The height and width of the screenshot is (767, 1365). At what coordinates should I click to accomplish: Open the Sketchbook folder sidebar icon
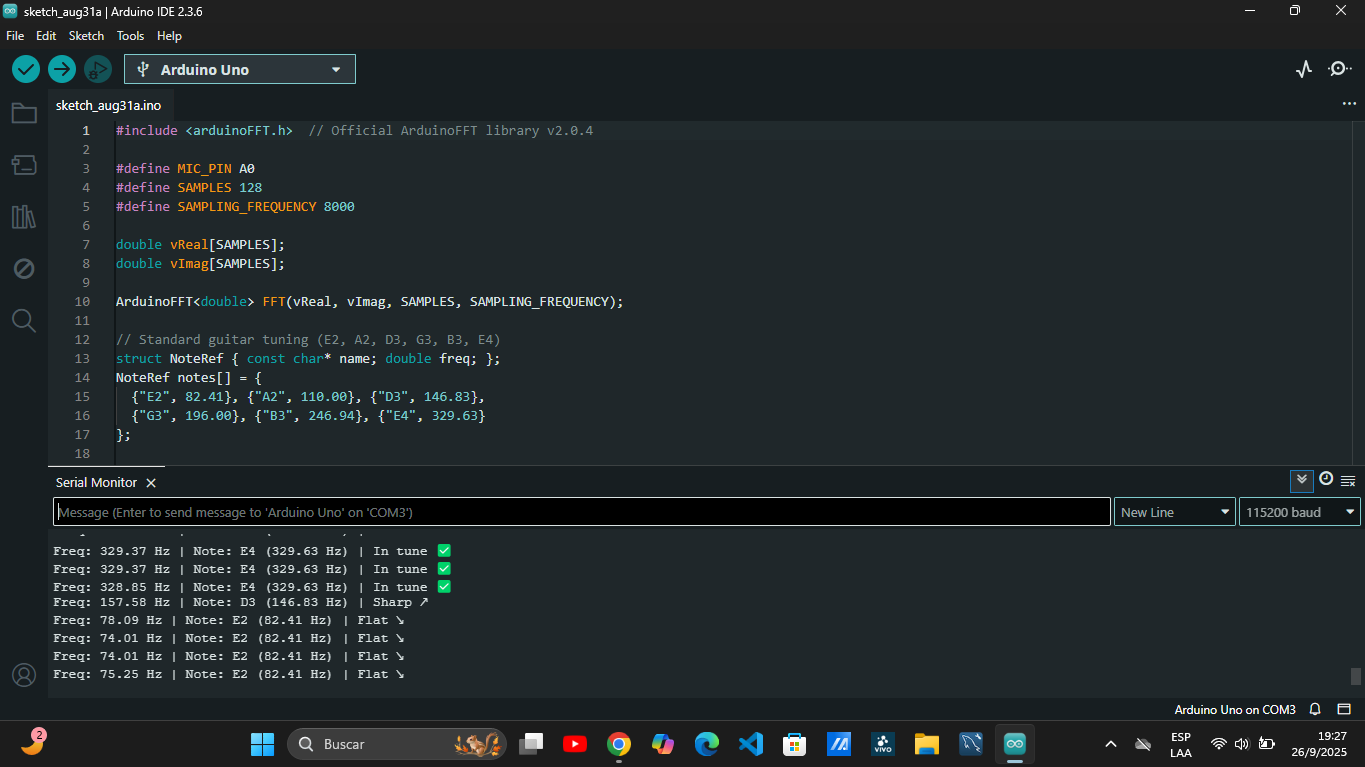click(x=24, y=113)
